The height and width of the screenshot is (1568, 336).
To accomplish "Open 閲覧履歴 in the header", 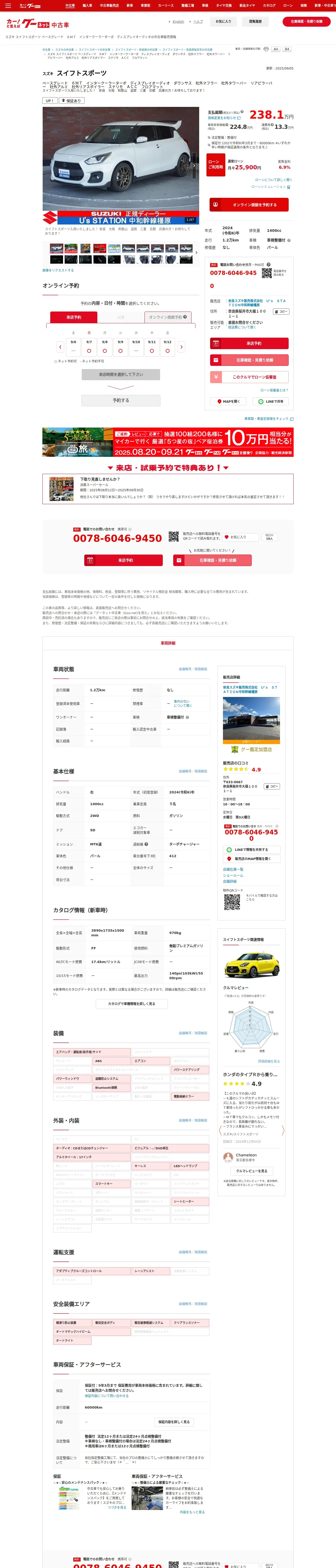I will point(255,21).
